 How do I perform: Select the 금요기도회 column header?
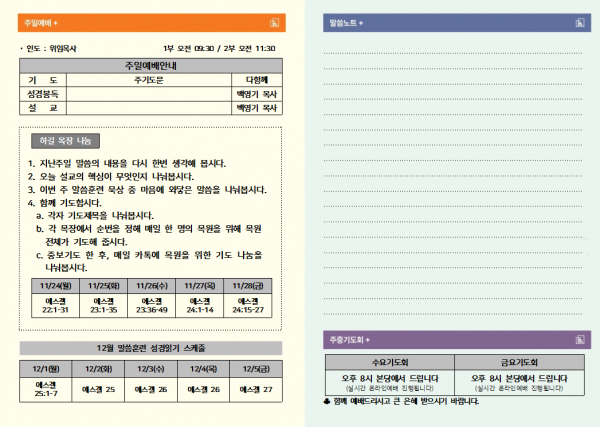click(x=519, y=361)
